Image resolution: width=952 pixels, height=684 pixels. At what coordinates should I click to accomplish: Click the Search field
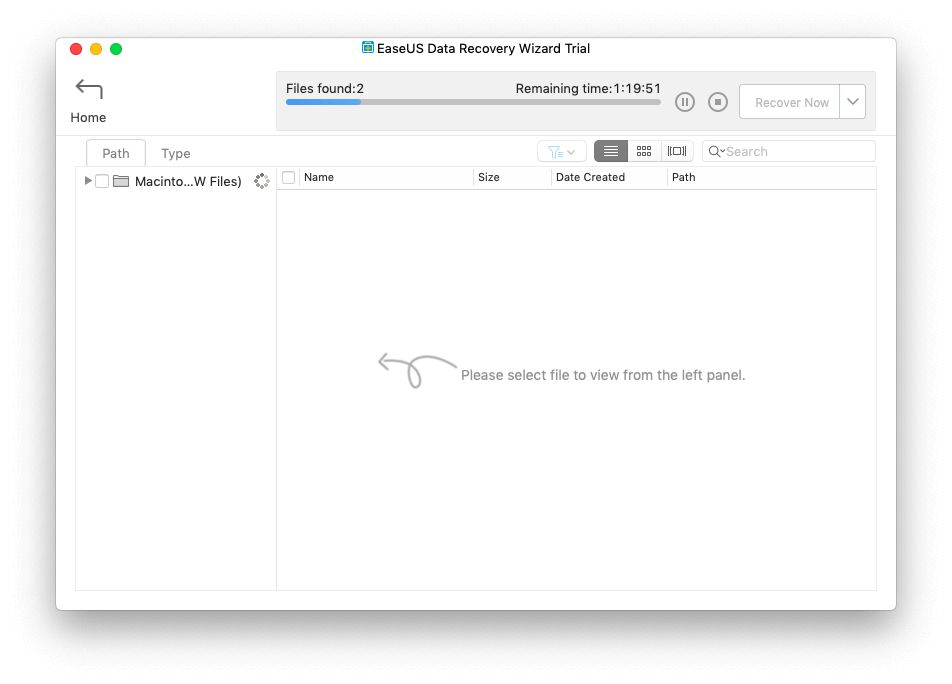point(789,151)
